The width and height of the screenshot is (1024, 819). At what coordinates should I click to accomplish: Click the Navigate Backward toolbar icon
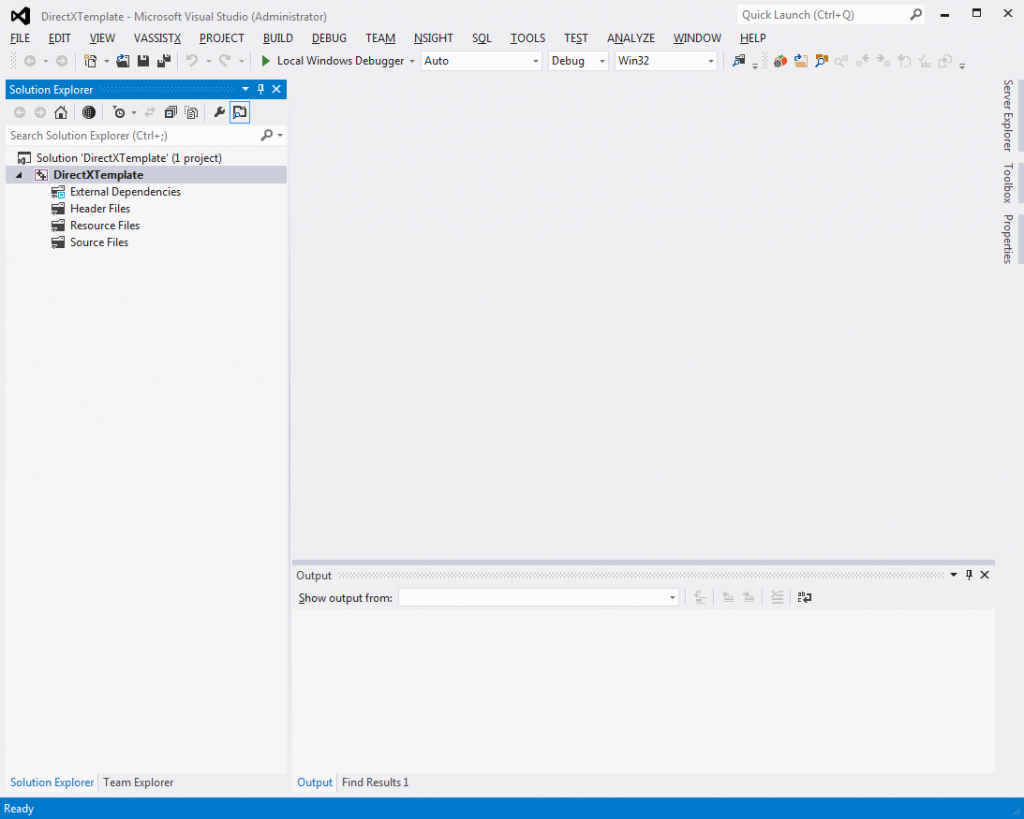pyautogui.click(x=30, y=61)
